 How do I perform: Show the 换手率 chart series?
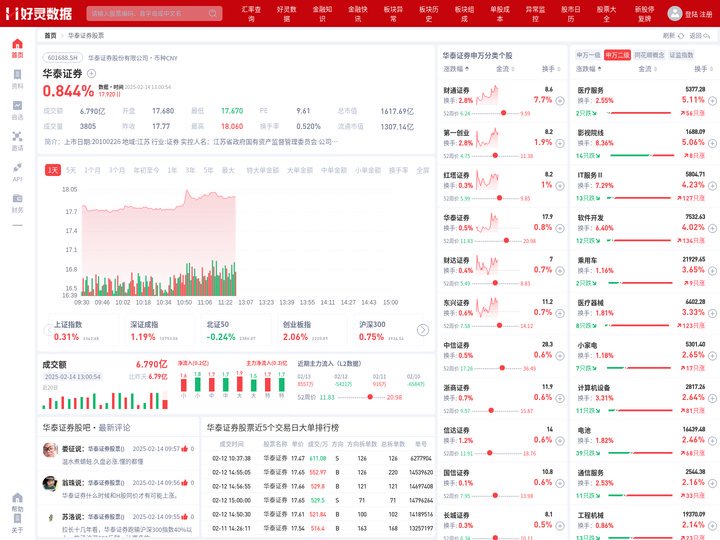399,170
